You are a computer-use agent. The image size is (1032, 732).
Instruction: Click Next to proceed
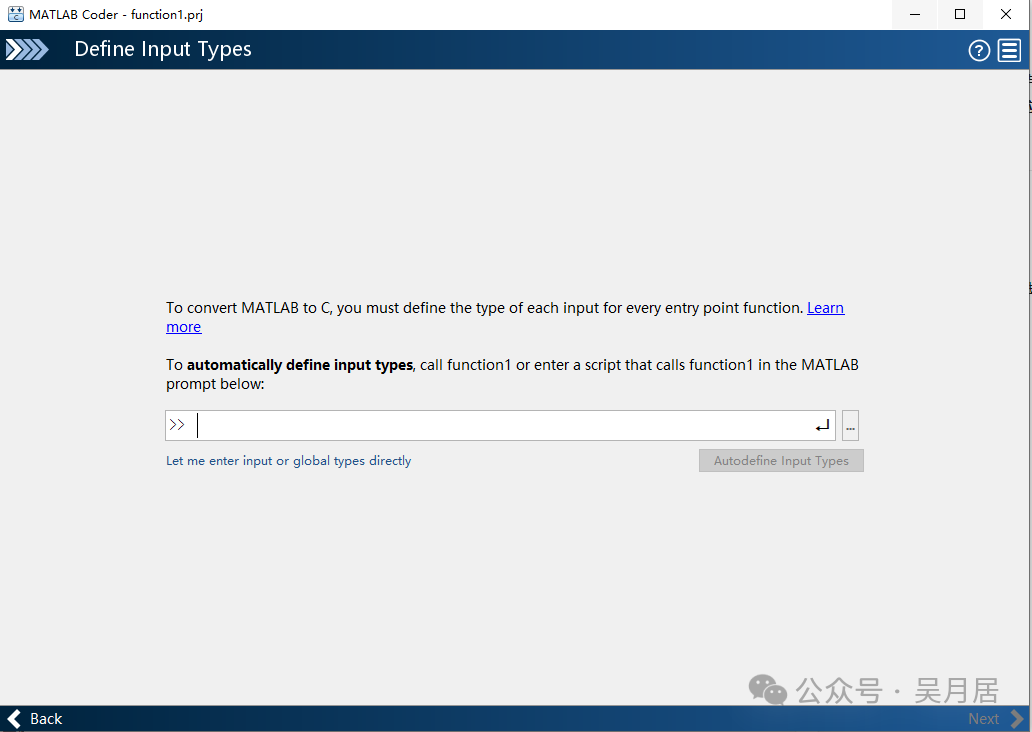point(996,719)
